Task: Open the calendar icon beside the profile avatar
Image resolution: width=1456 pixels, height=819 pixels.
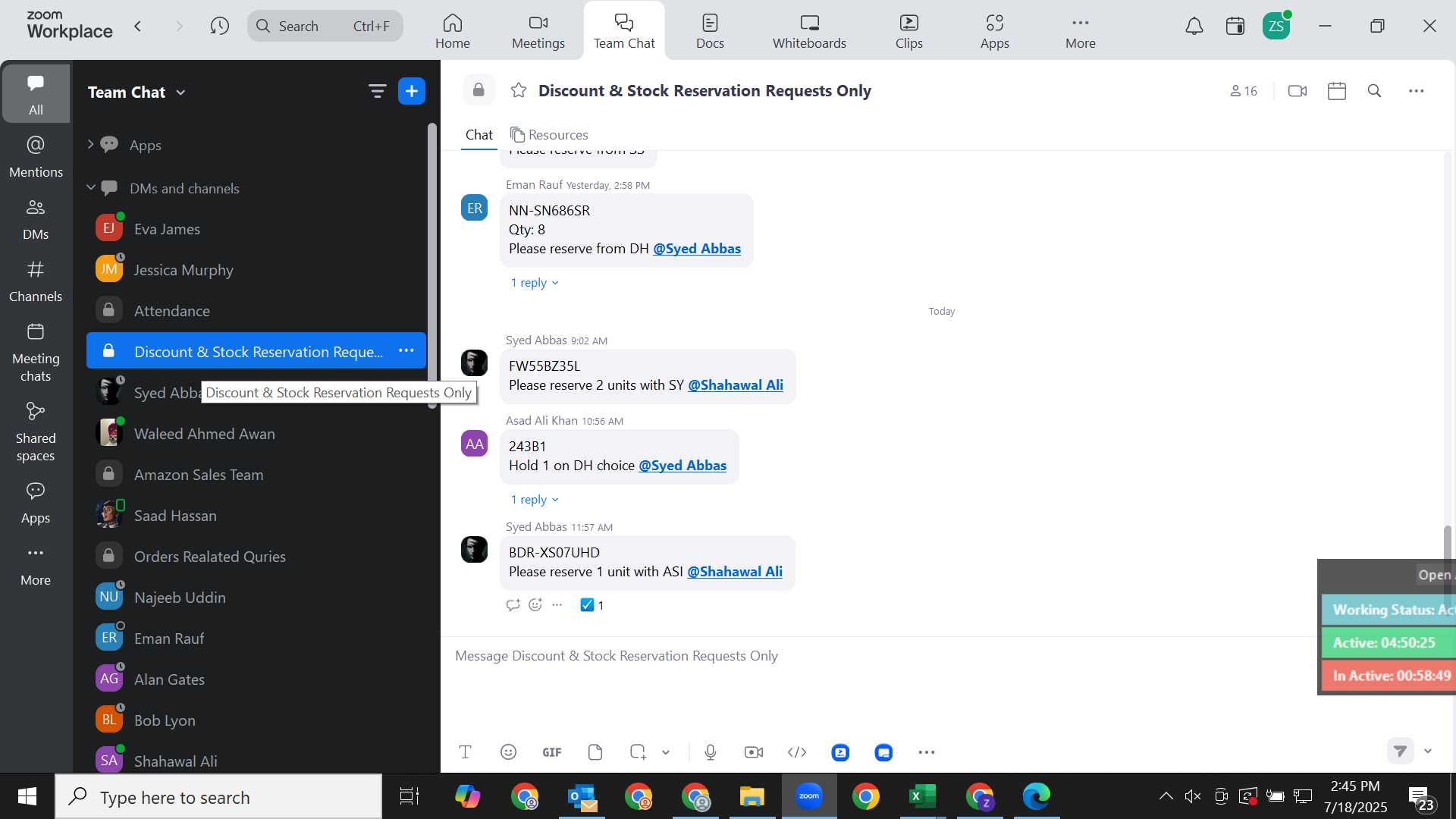Action: pos(1235,27)
